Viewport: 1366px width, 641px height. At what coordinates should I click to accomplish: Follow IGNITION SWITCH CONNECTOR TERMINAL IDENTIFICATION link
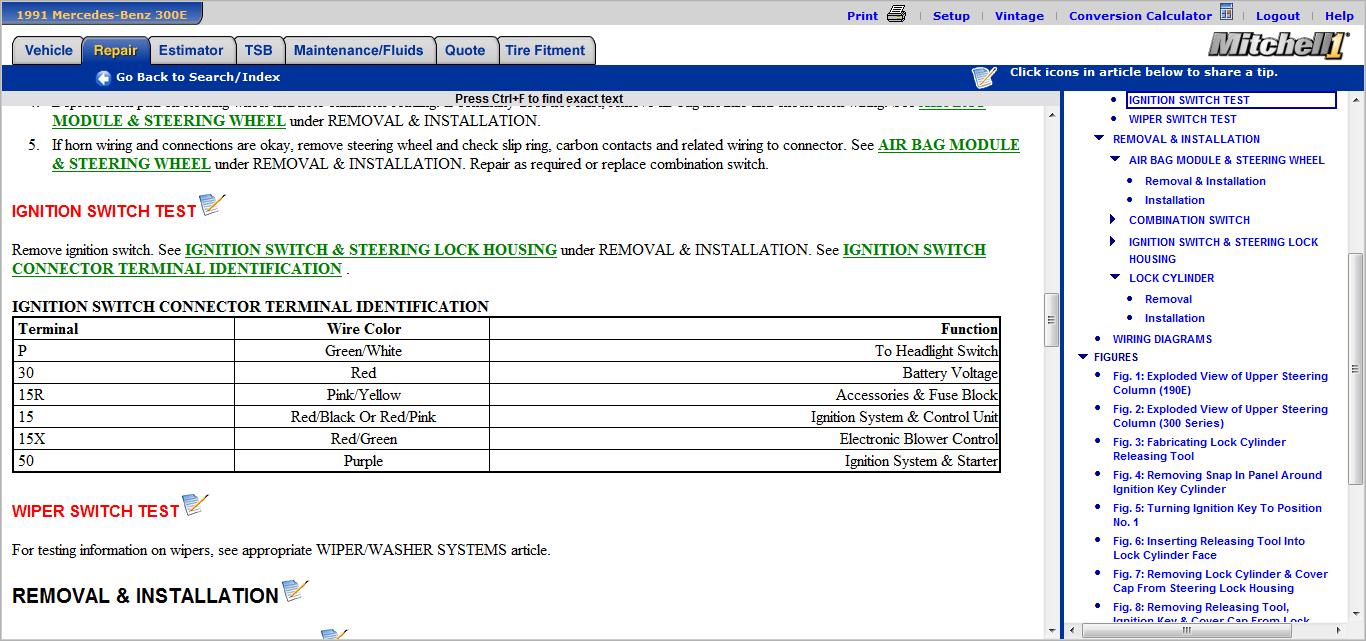tap(499, 259)
